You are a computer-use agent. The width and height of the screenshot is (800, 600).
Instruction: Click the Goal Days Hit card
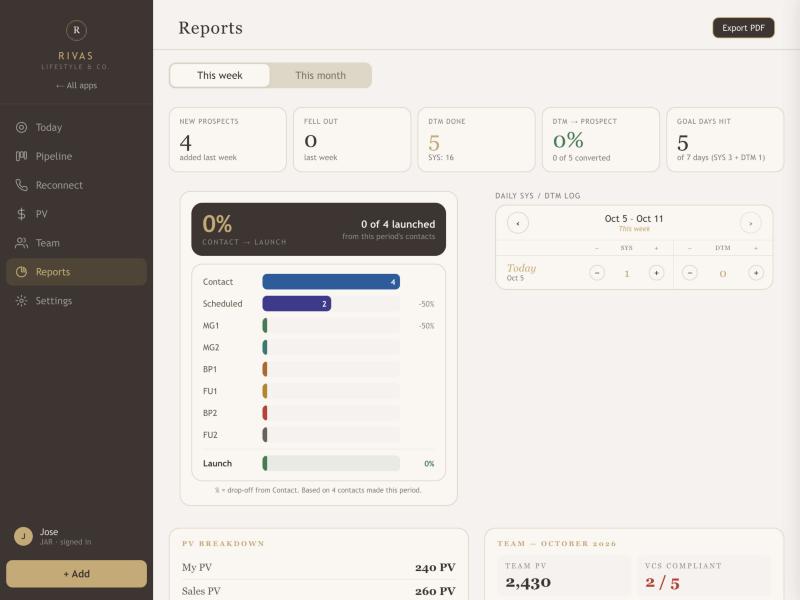coord(725,139)
